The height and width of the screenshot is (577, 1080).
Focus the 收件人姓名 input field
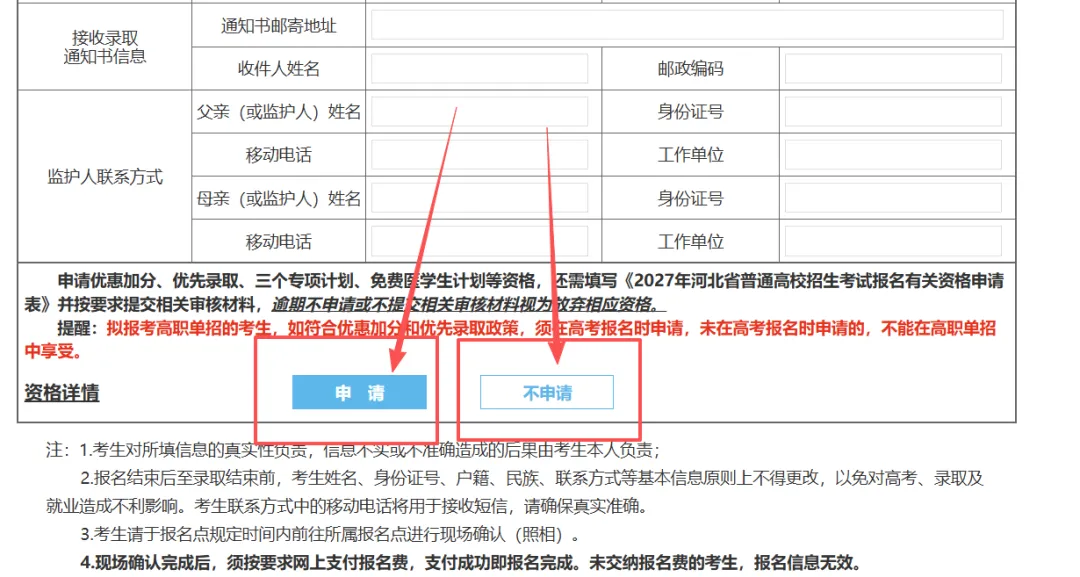[x=479, y=69]
